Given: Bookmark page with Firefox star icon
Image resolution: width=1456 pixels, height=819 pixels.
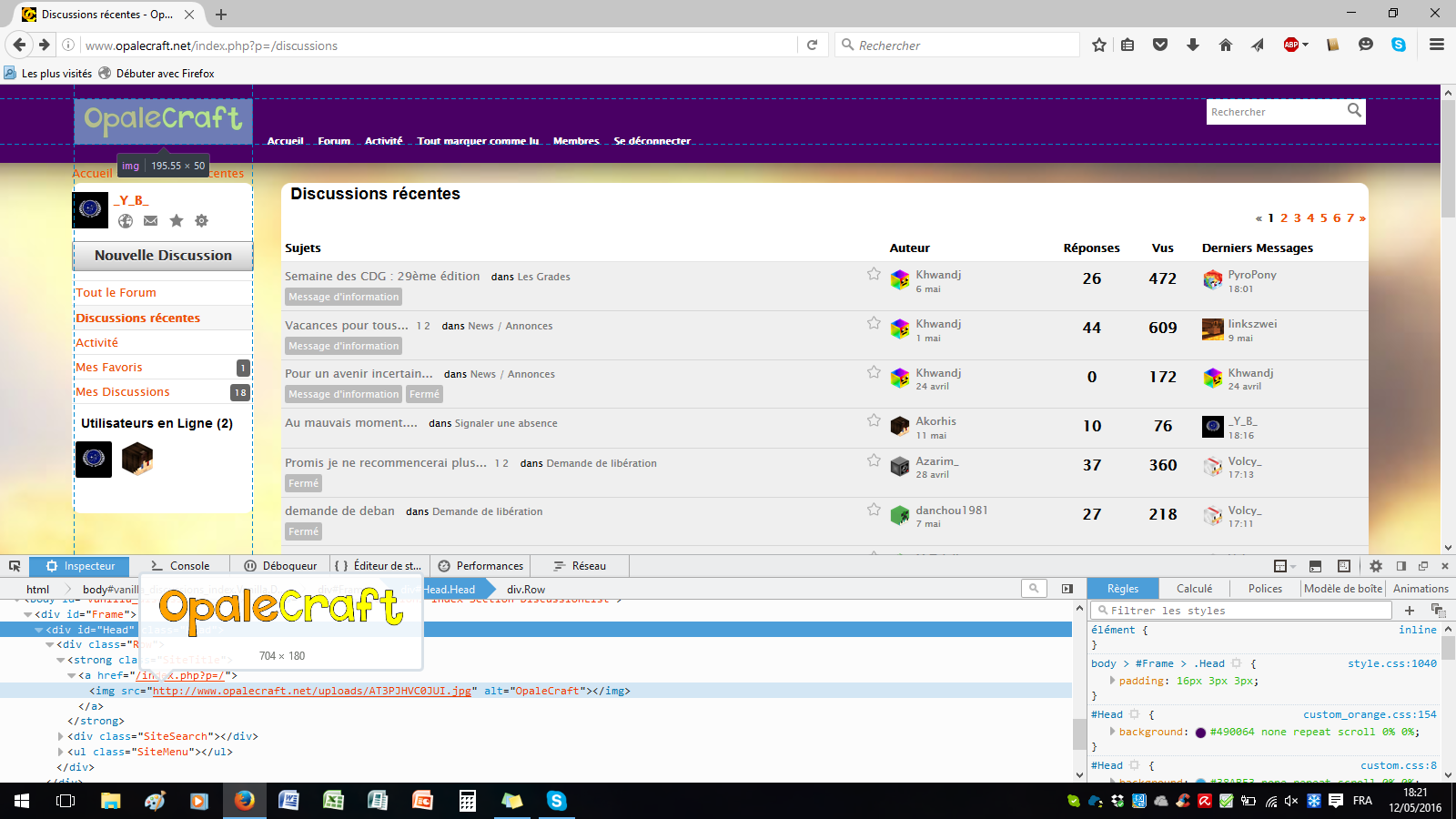Looking at the screenshot, I should 1099,45.
